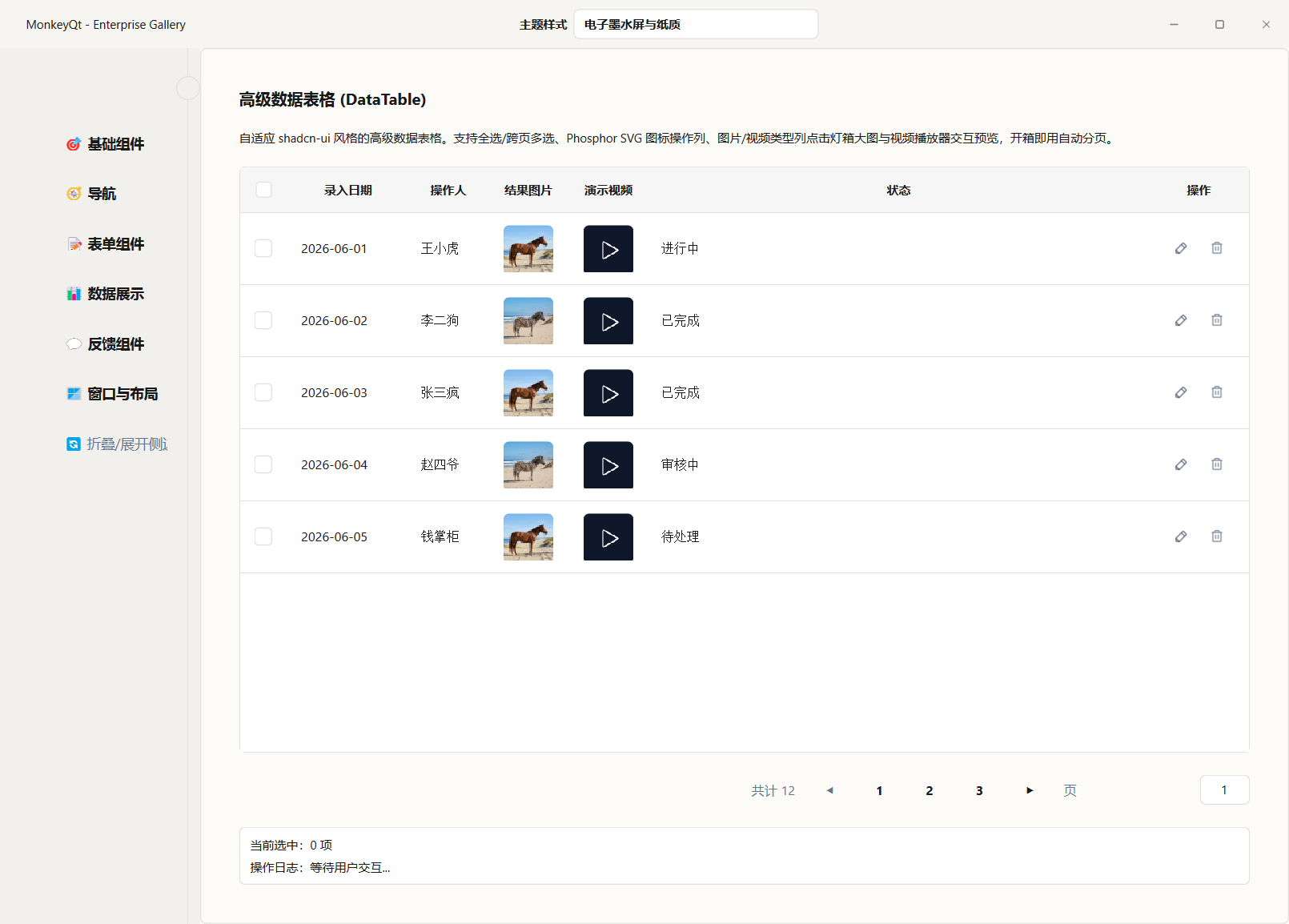This screenshot has height=924, width=1289.
Task: Play demo video for 张三疯
Action: (608, 393)
